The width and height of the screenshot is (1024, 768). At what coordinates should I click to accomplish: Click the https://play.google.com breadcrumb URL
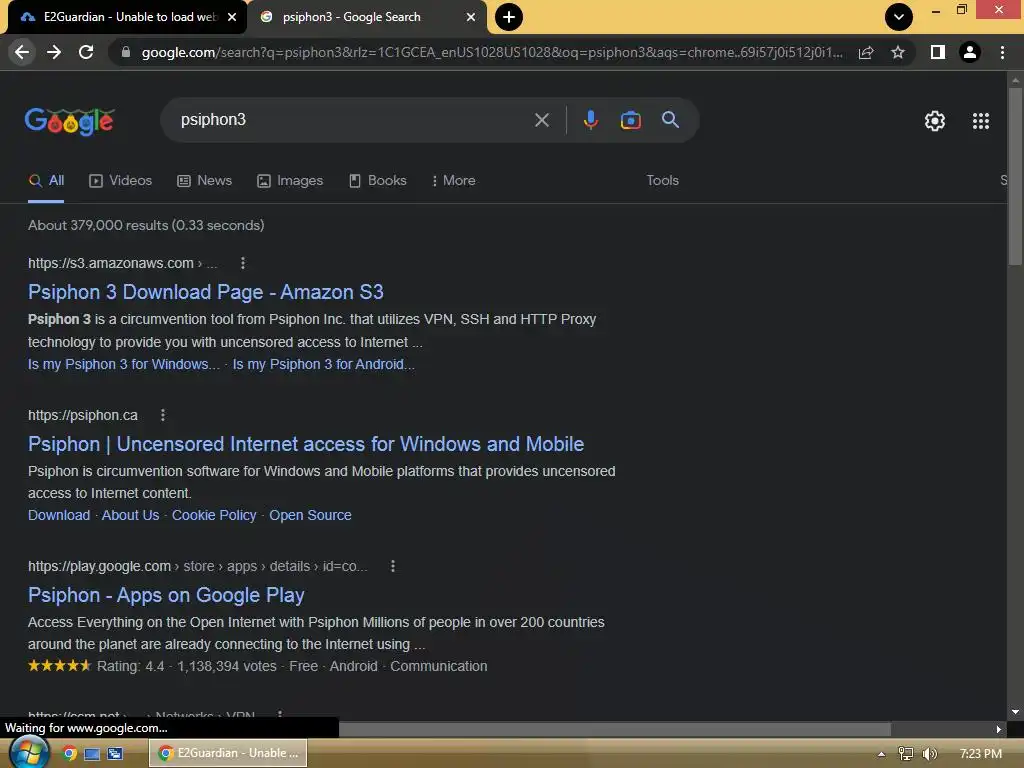coord(197,566)
